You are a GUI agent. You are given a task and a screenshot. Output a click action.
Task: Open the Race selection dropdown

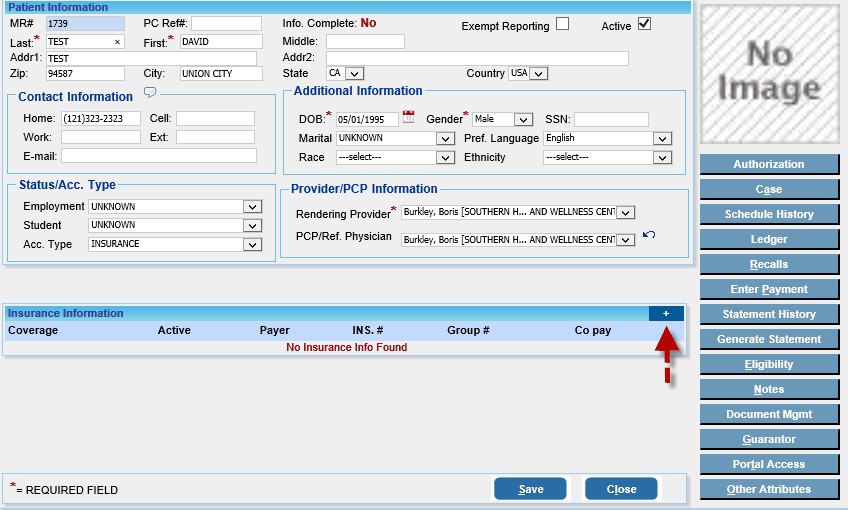point(446,157)
